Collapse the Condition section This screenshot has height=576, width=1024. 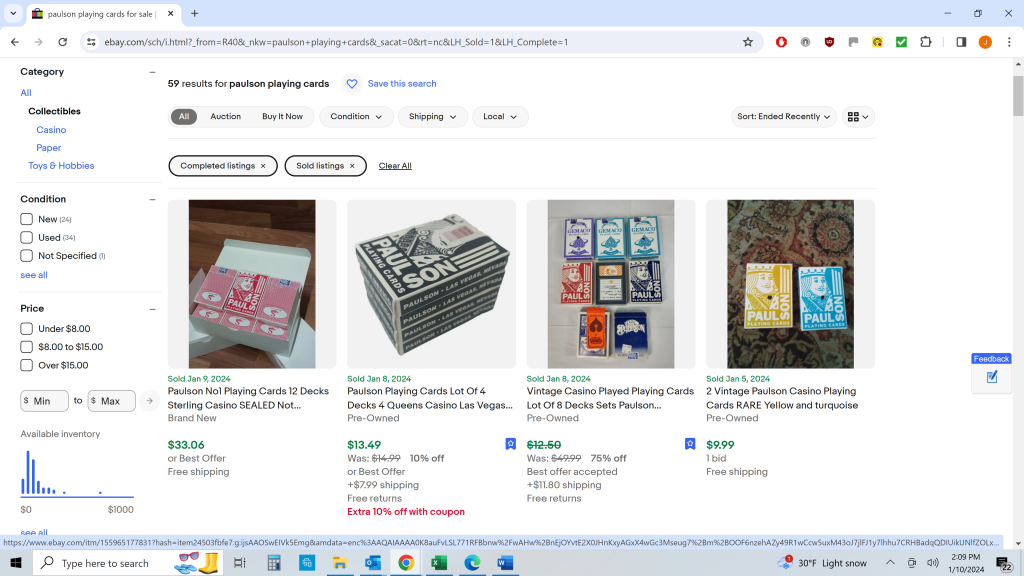tap(152, 199)
